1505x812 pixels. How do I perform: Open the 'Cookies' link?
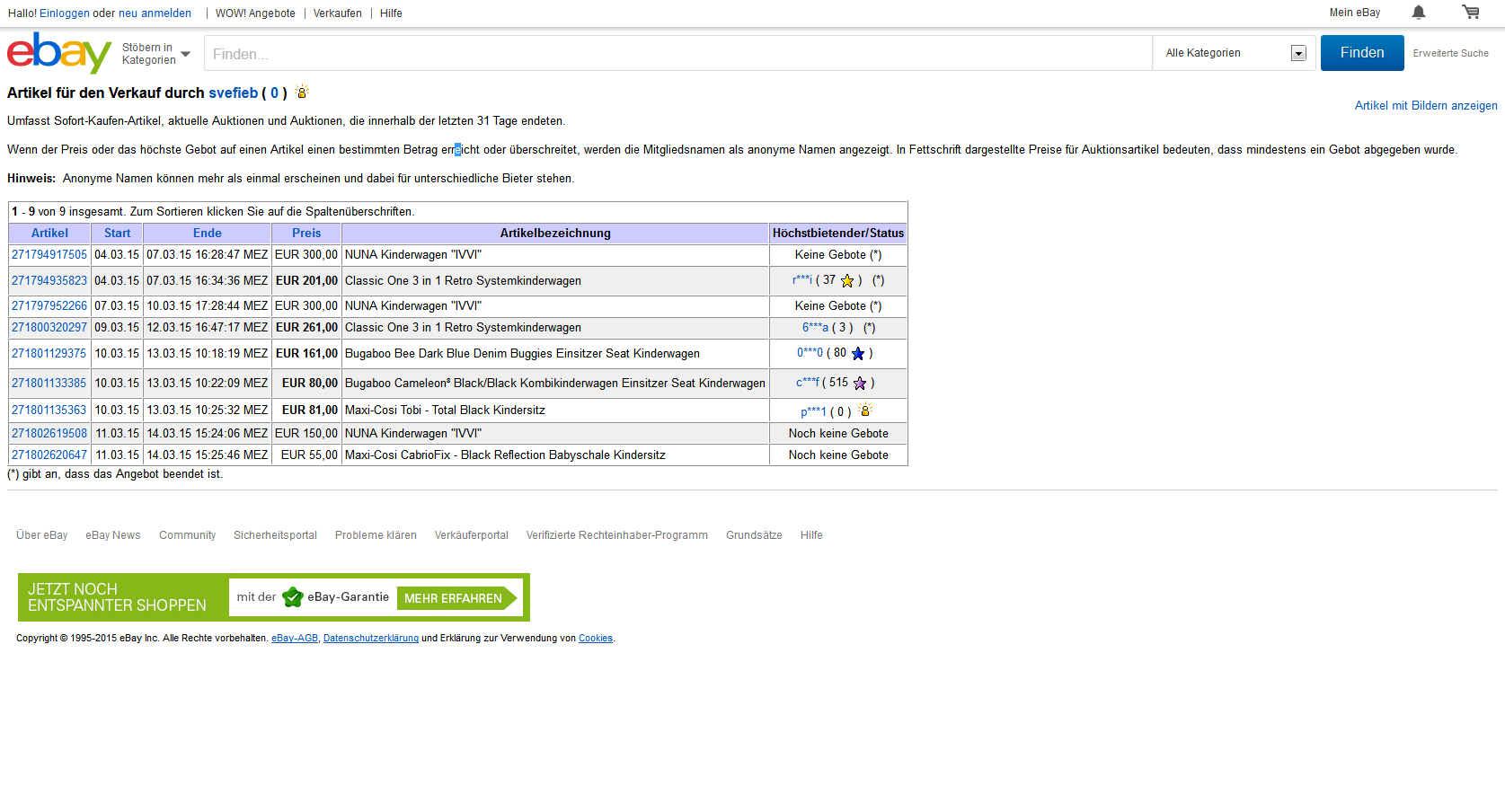pyautogui.click(x=596, y=639)
